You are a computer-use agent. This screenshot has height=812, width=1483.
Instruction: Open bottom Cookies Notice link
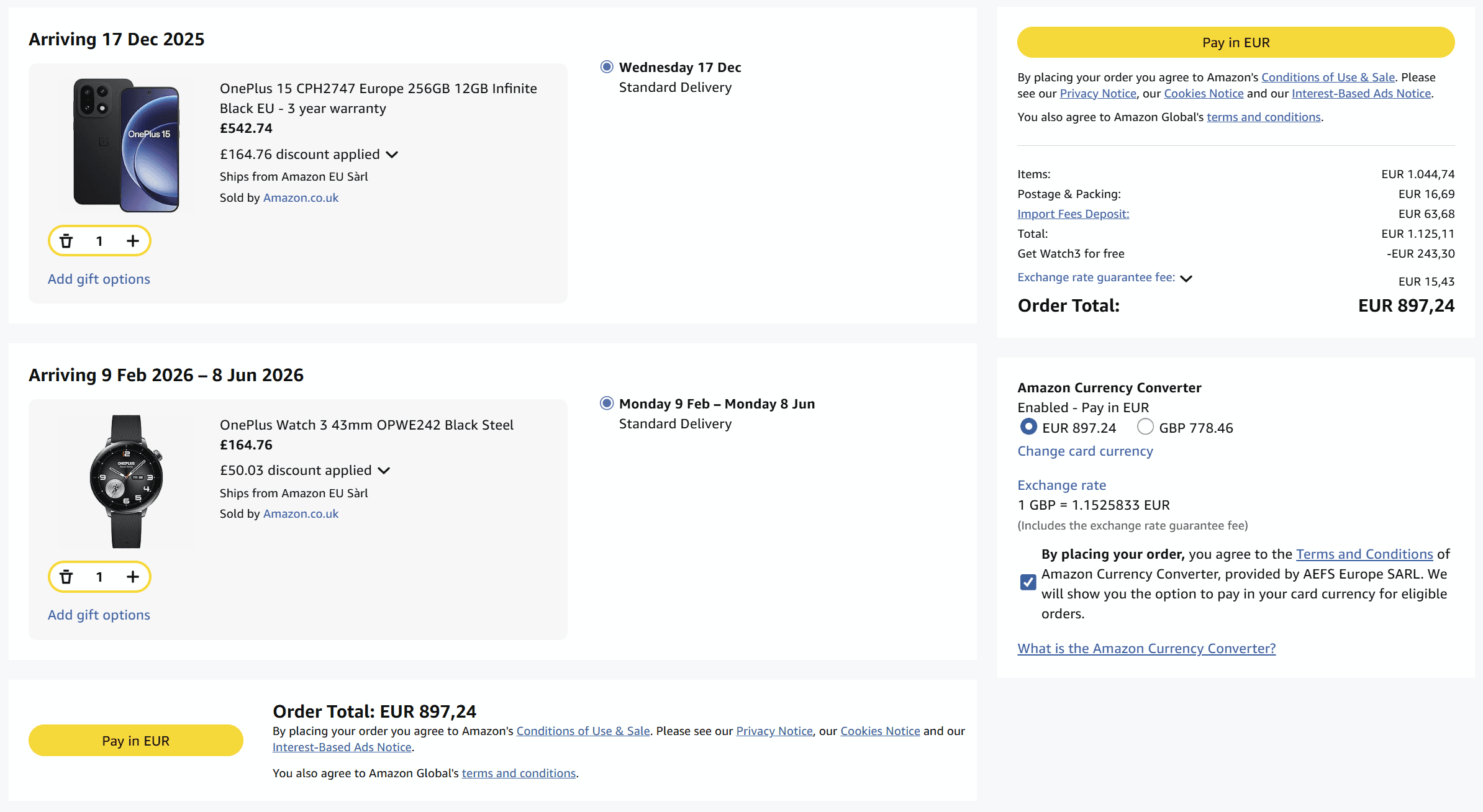[880, 731]
